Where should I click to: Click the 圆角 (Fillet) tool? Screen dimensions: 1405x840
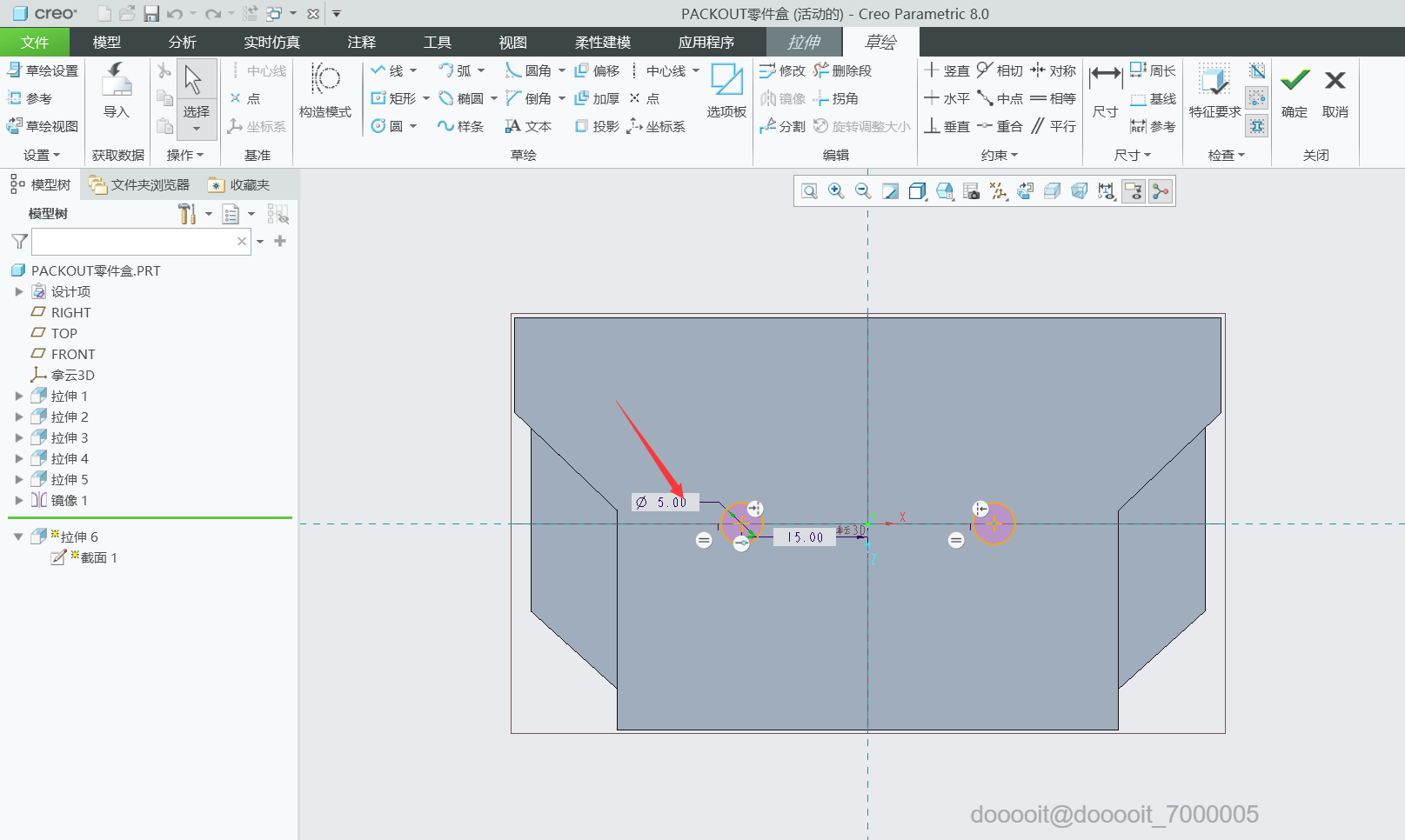tap(529, 70)
